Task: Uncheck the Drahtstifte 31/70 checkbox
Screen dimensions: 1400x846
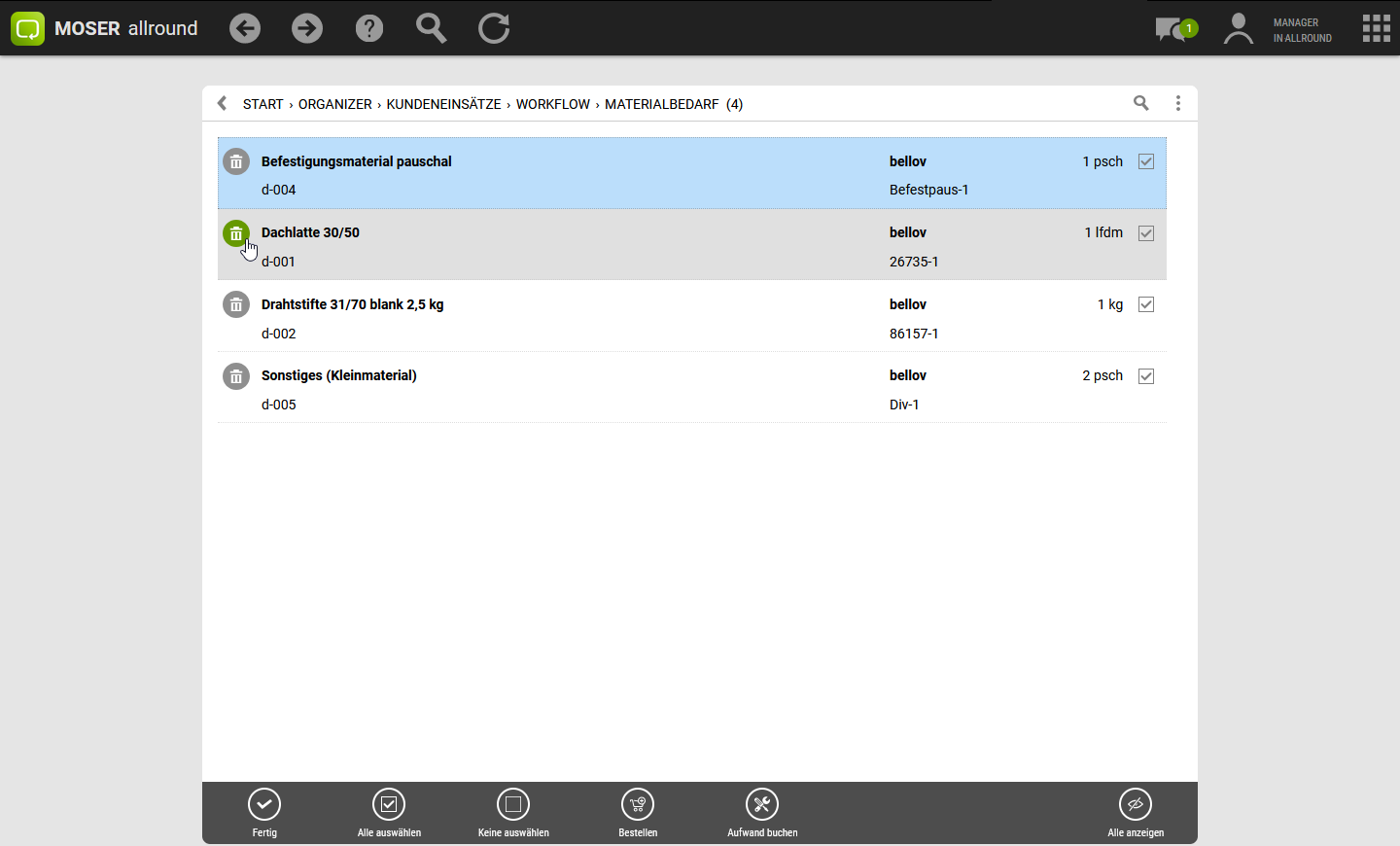Action: click(1146, 304)
